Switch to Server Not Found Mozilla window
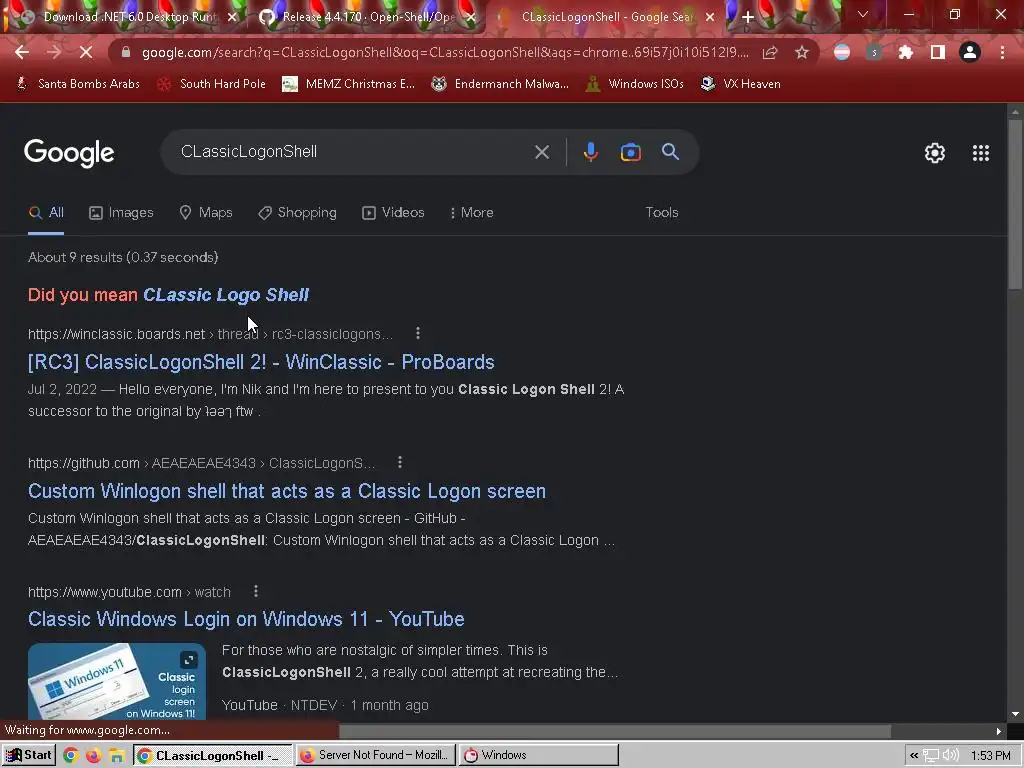 coord(376,756)
